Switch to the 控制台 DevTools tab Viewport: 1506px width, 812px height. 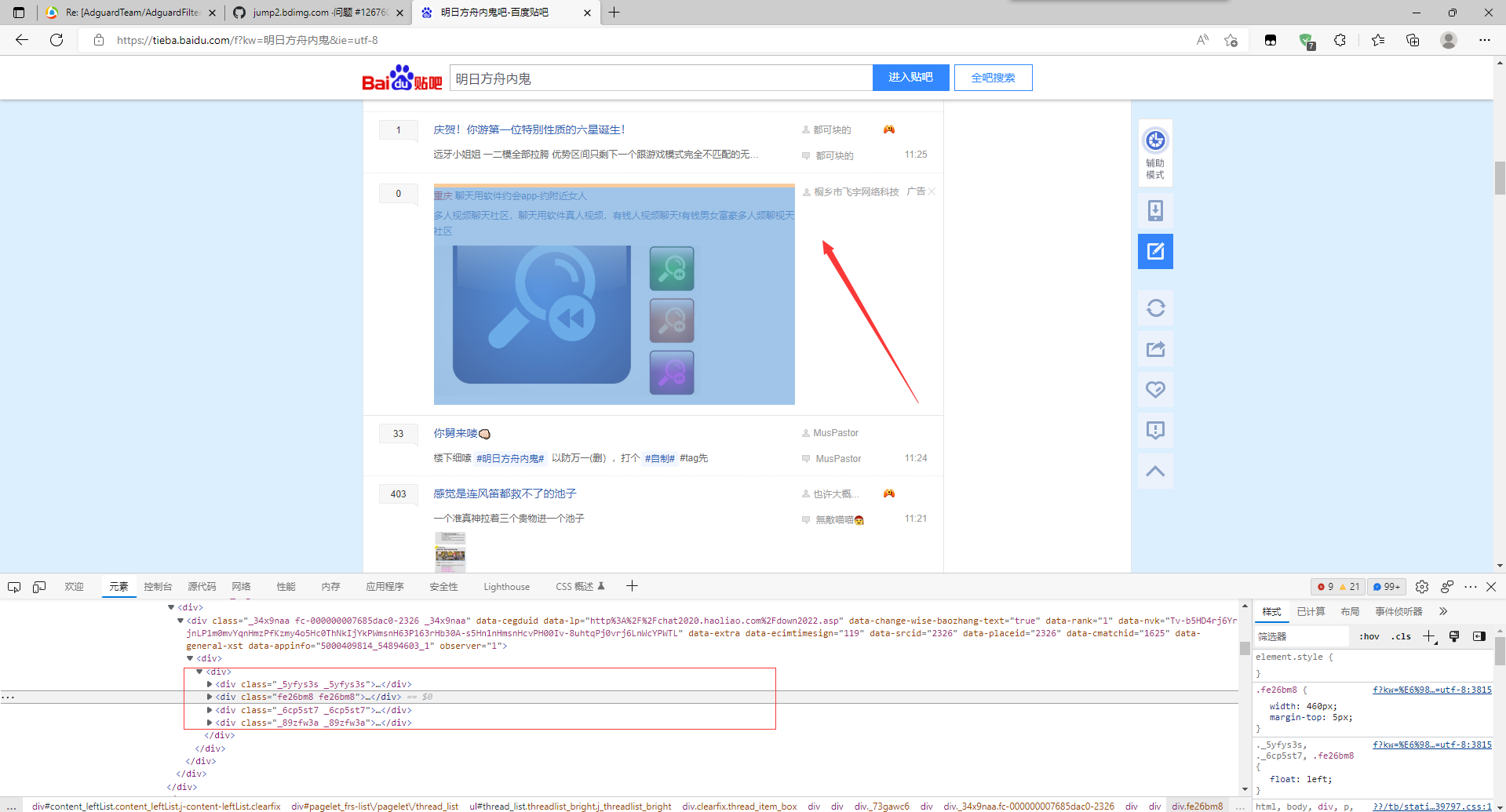(158, 586)
